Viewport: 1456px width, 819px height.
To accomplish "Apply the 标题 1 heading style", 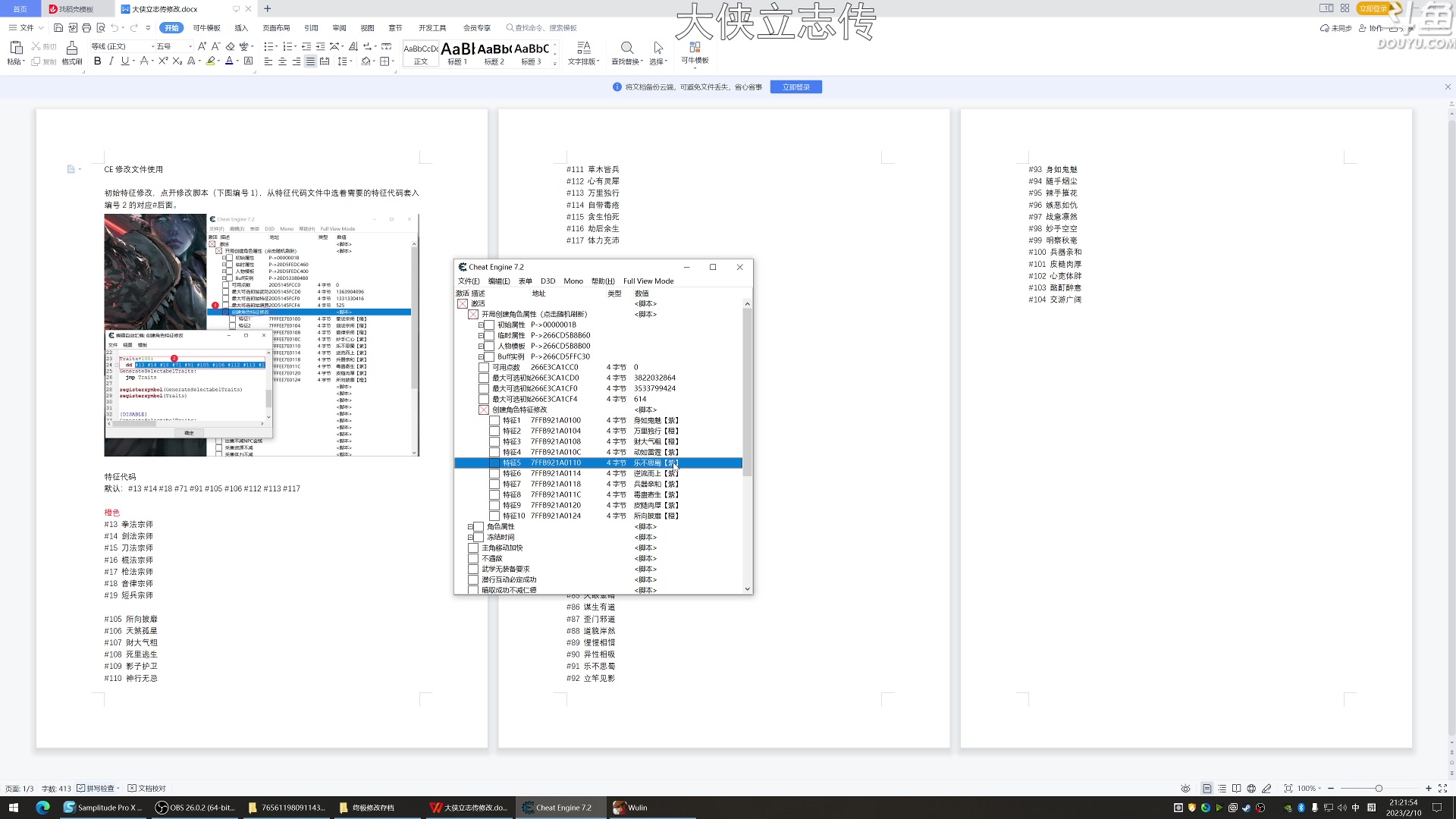I will (x=457, y=53).
